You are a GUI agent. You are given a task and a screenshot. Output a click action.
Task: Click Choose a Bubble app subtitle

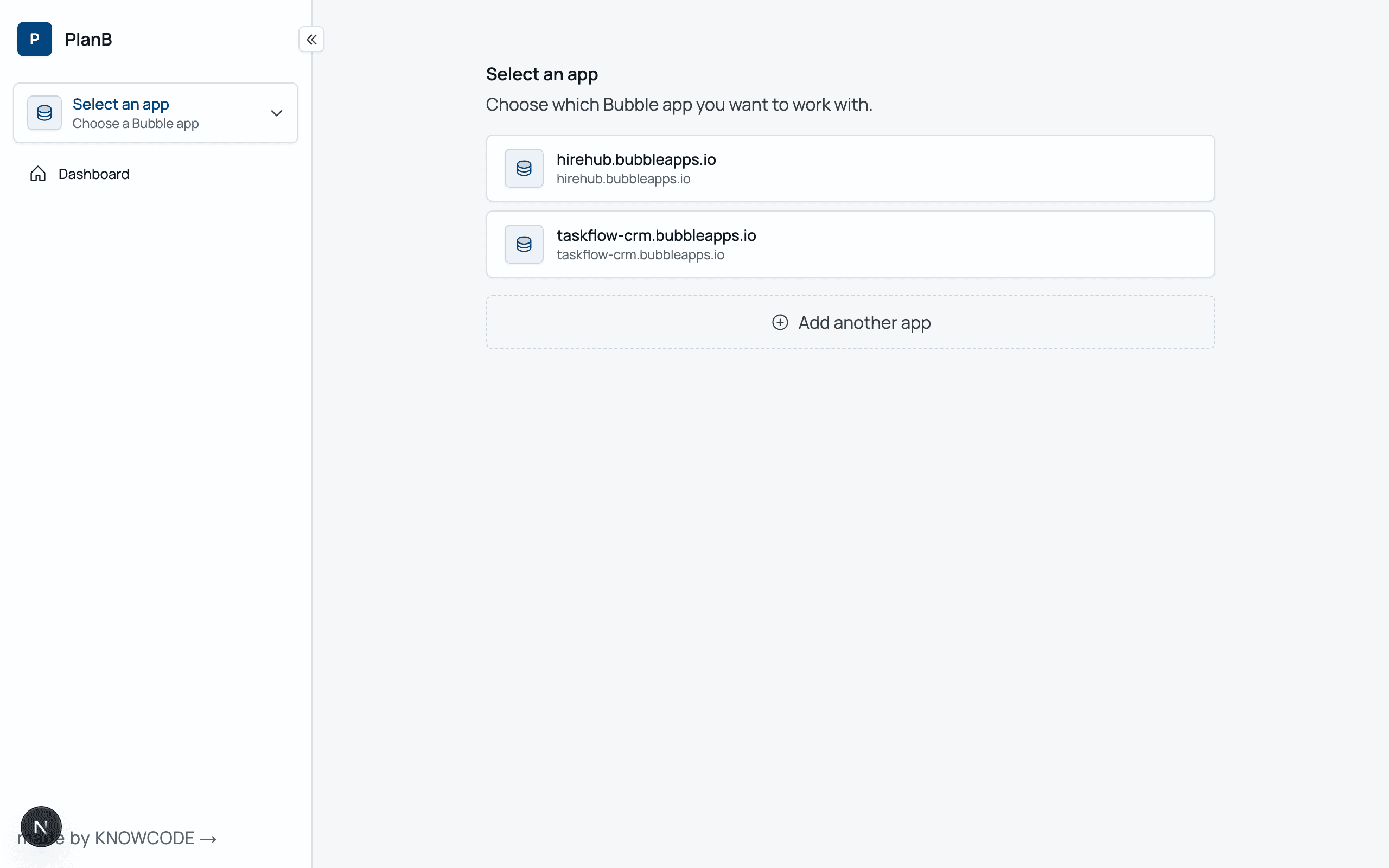pos(136,124)
